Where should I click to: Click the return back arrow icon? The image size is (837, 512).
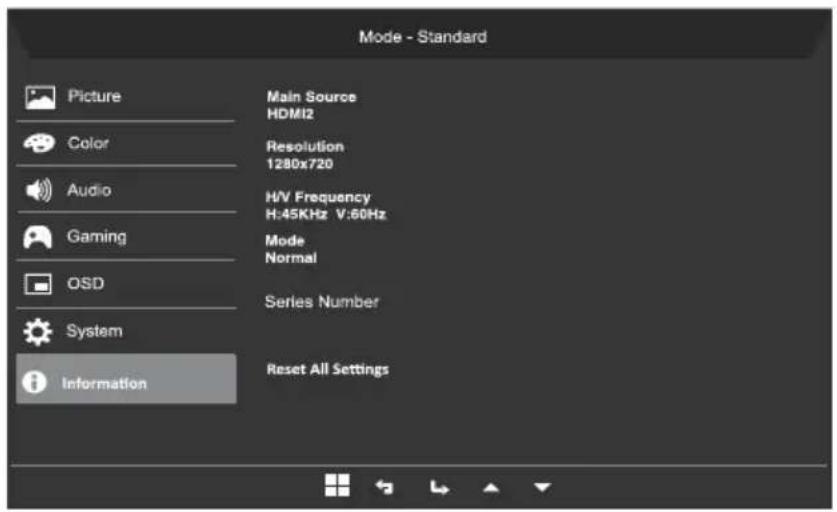(x=384, y=487)
